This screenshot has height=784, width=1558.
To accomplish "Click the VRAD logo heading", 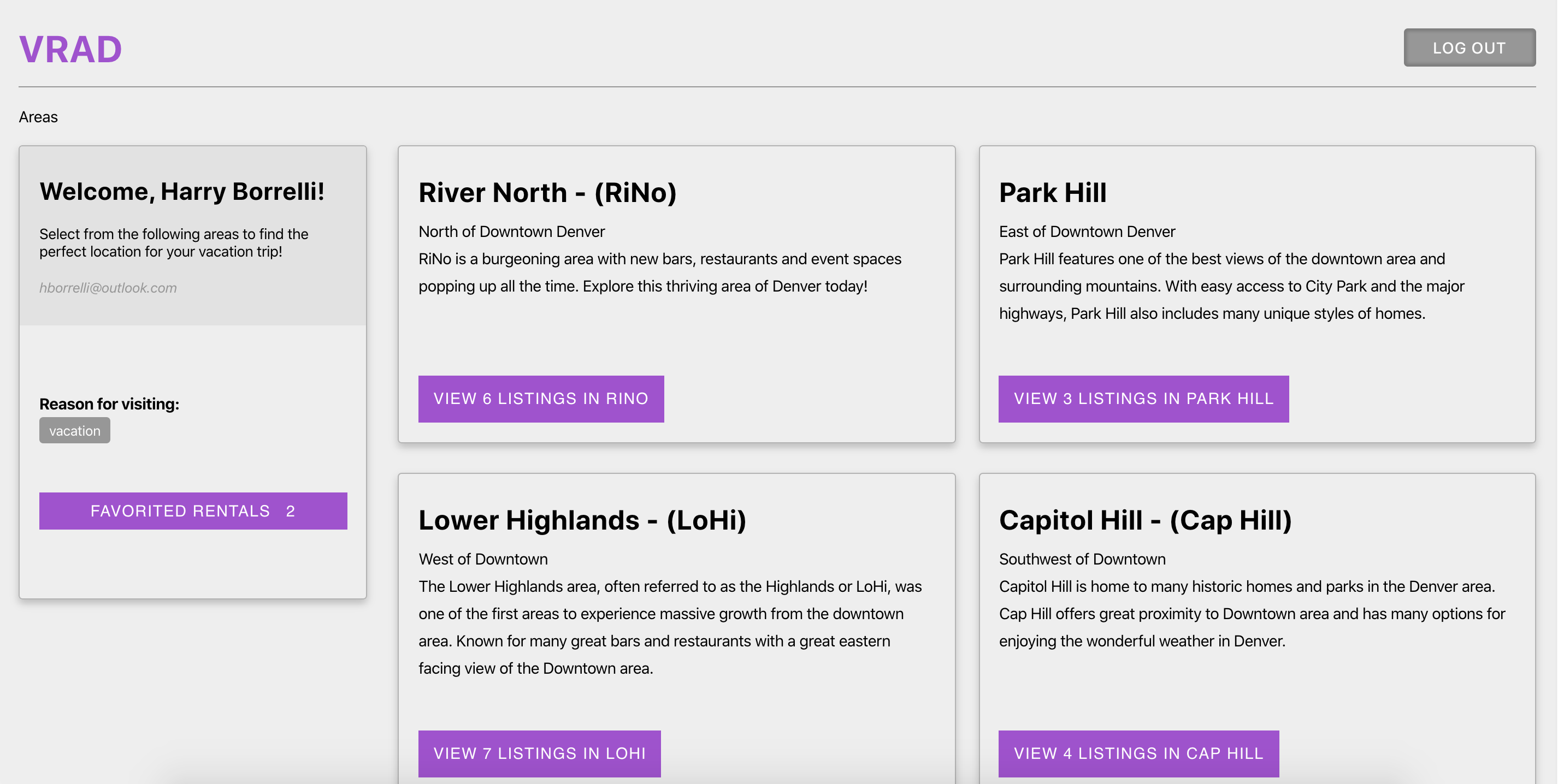I will (70, 49).
